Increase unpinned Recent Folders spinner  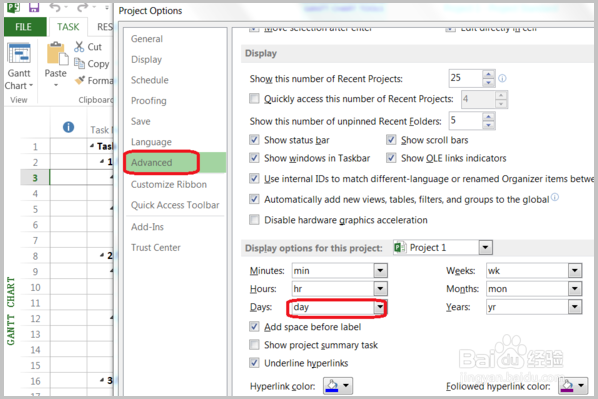(x=489, y=116)
